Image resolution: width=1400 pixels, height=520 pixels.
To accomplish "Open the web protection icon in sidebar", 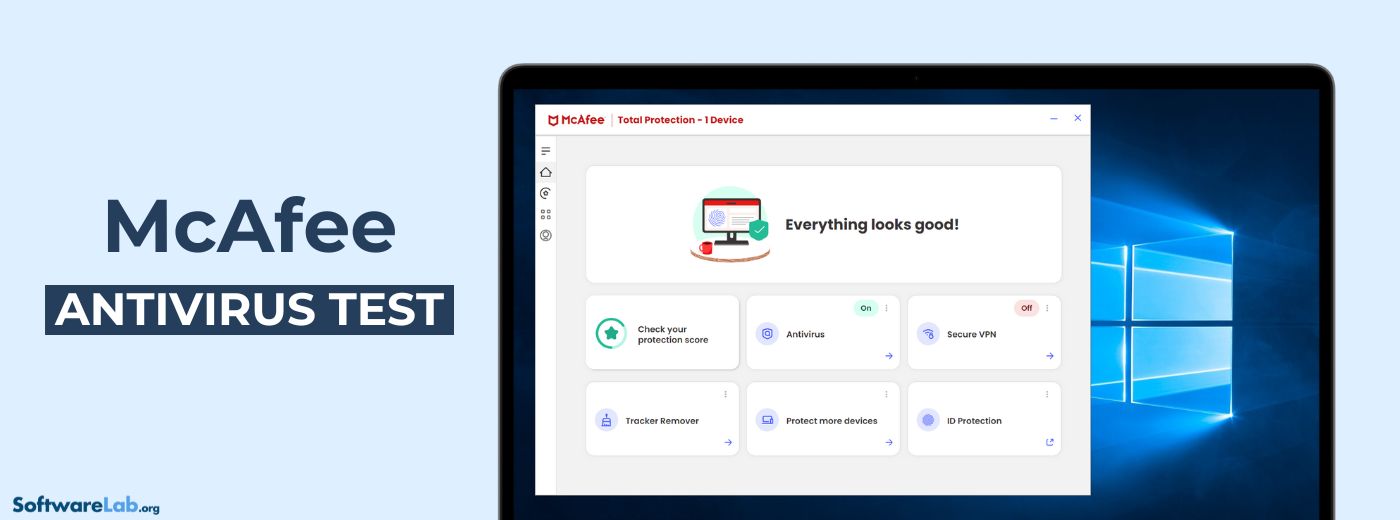I will click(x=545, y=193).
